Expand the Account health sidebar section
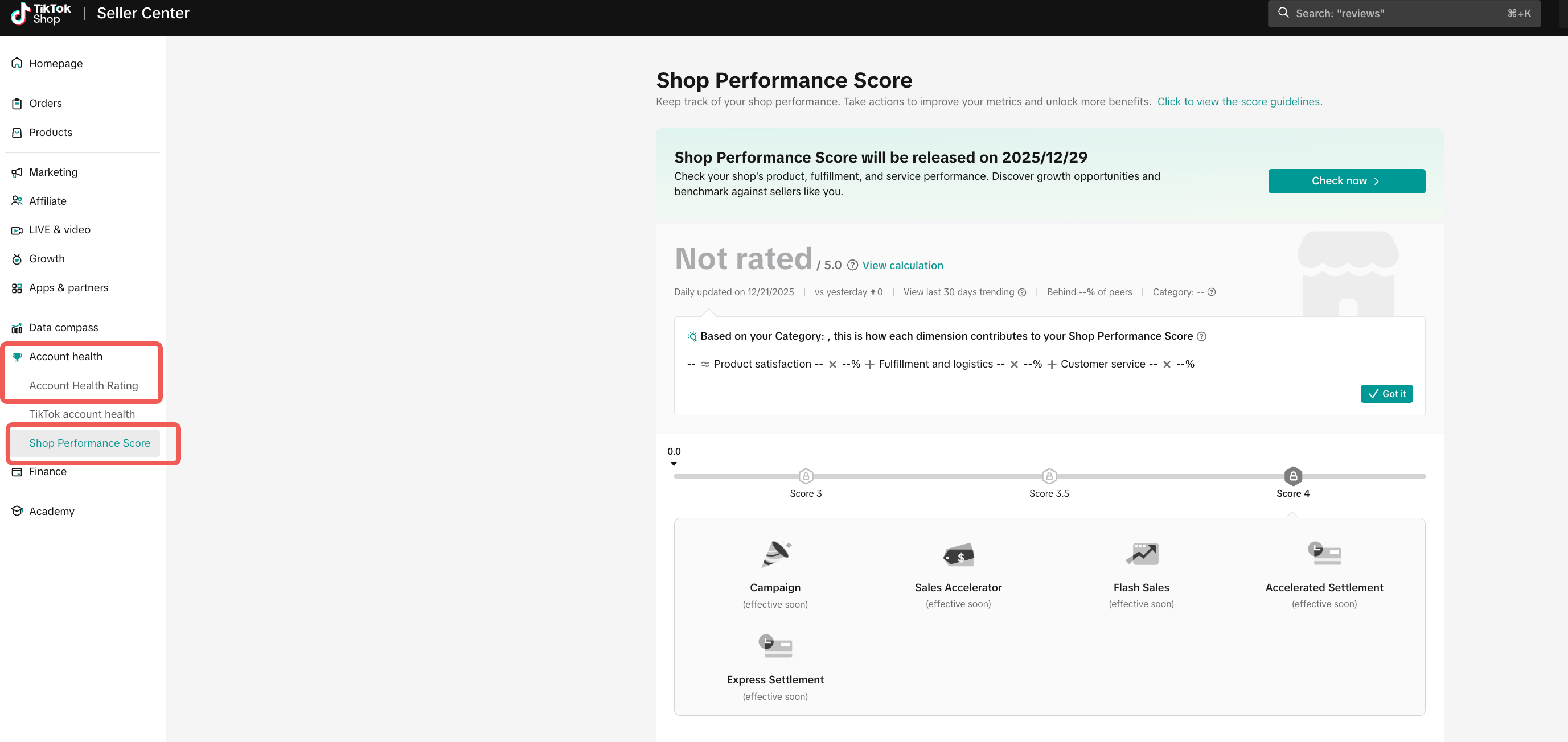 coord(65,356)
